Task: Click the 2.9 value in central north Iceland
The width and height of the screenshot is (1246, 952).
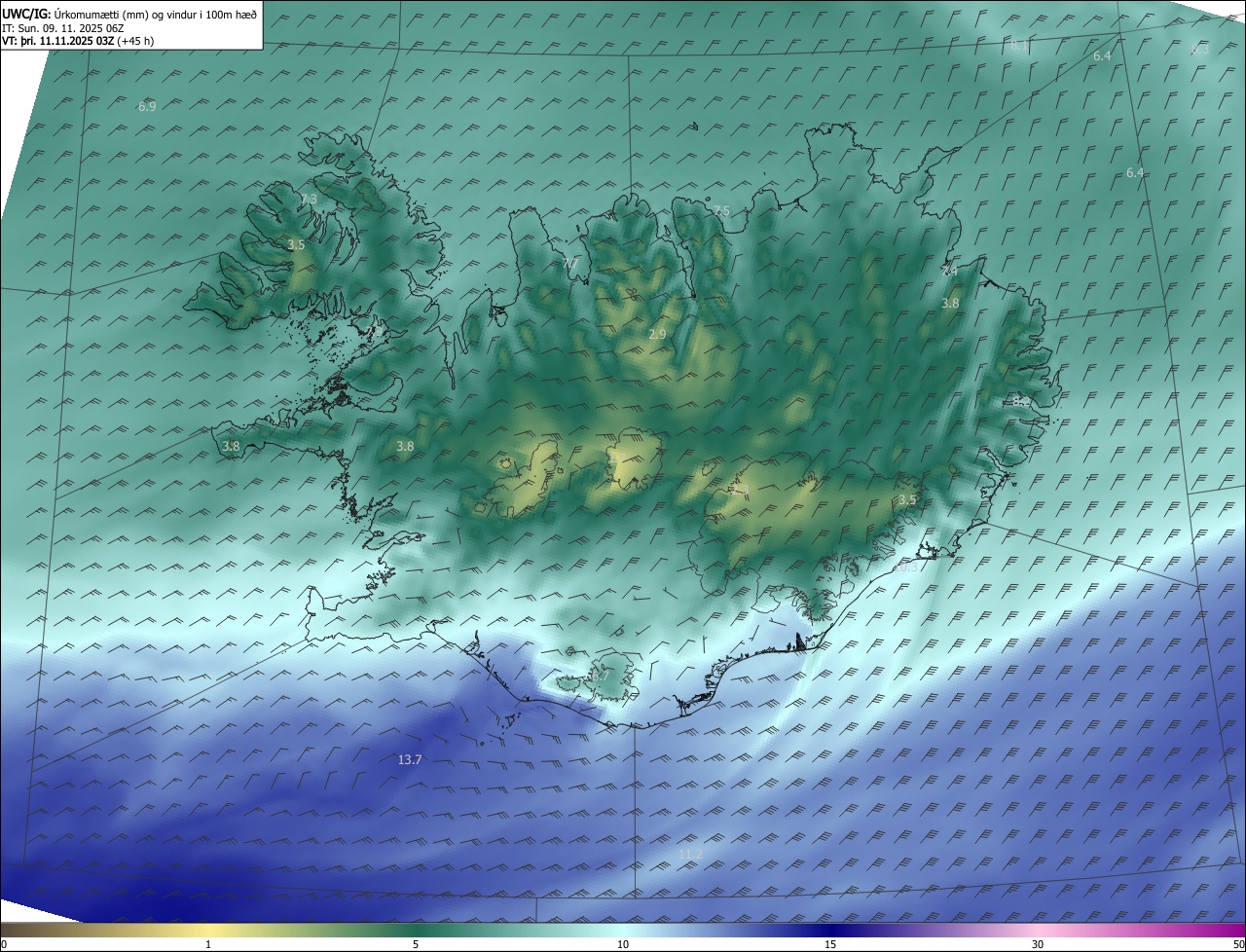Action: (x=657, y=334)
